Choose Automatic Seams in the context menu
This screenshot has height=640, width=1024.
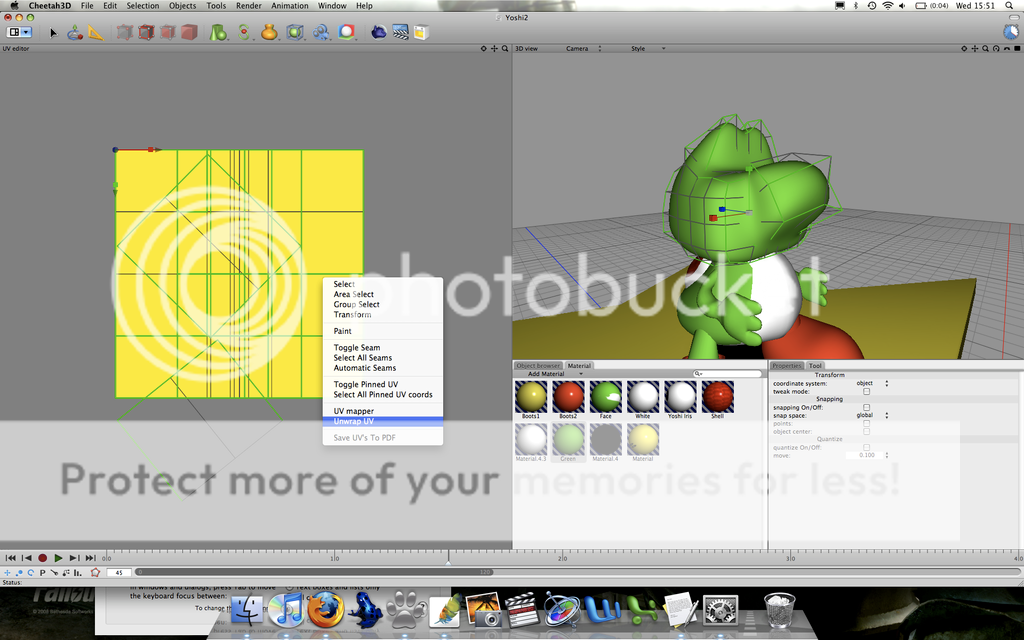point(383,368)
